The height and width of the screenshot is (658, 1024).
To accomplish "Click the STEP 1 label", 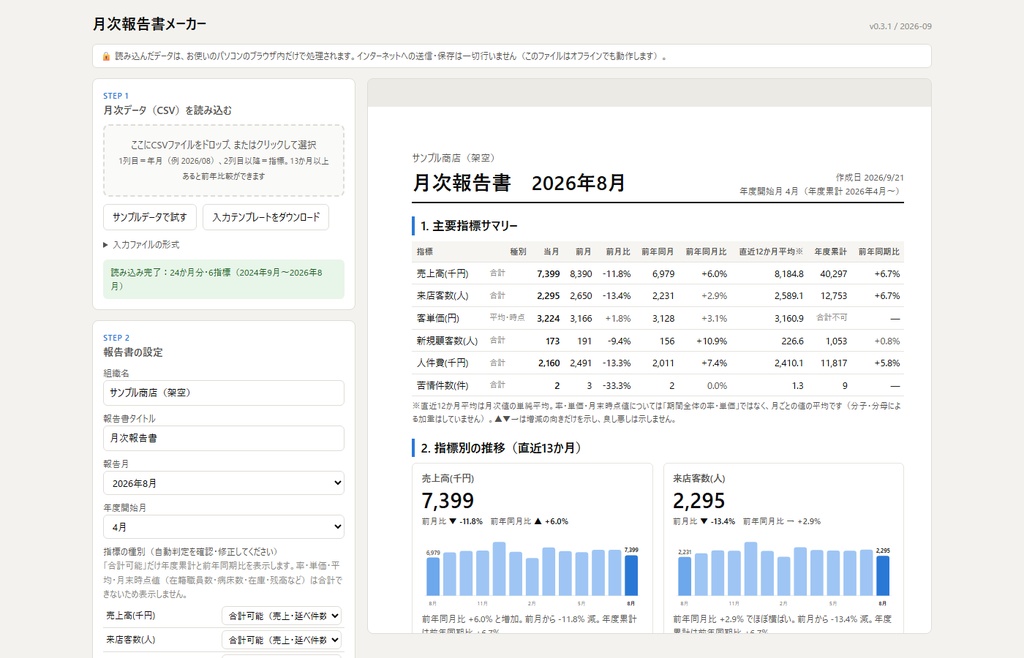I will pos(116,95).
